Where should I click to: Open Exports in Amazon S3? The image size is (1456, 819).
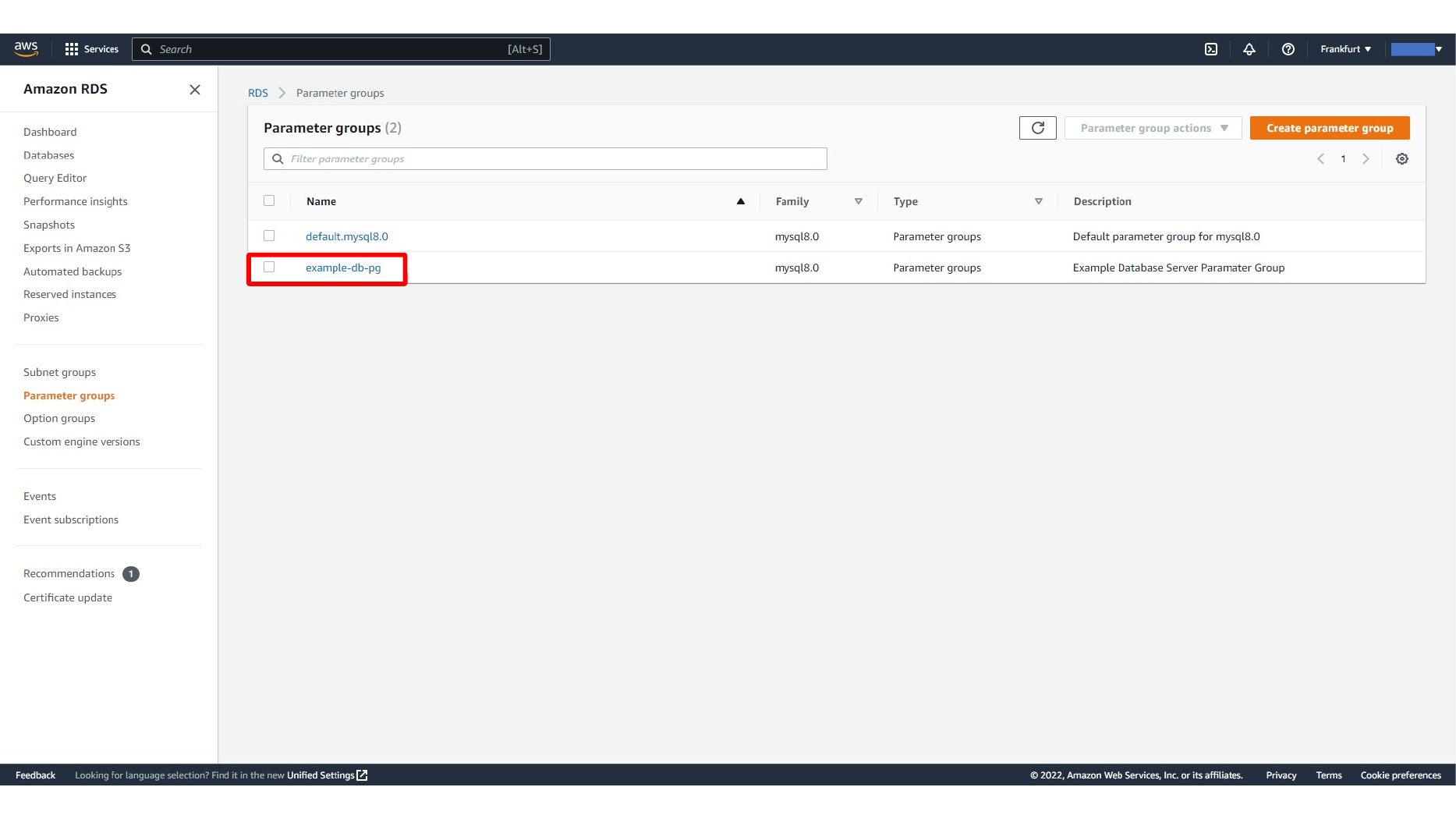[76, 248]
